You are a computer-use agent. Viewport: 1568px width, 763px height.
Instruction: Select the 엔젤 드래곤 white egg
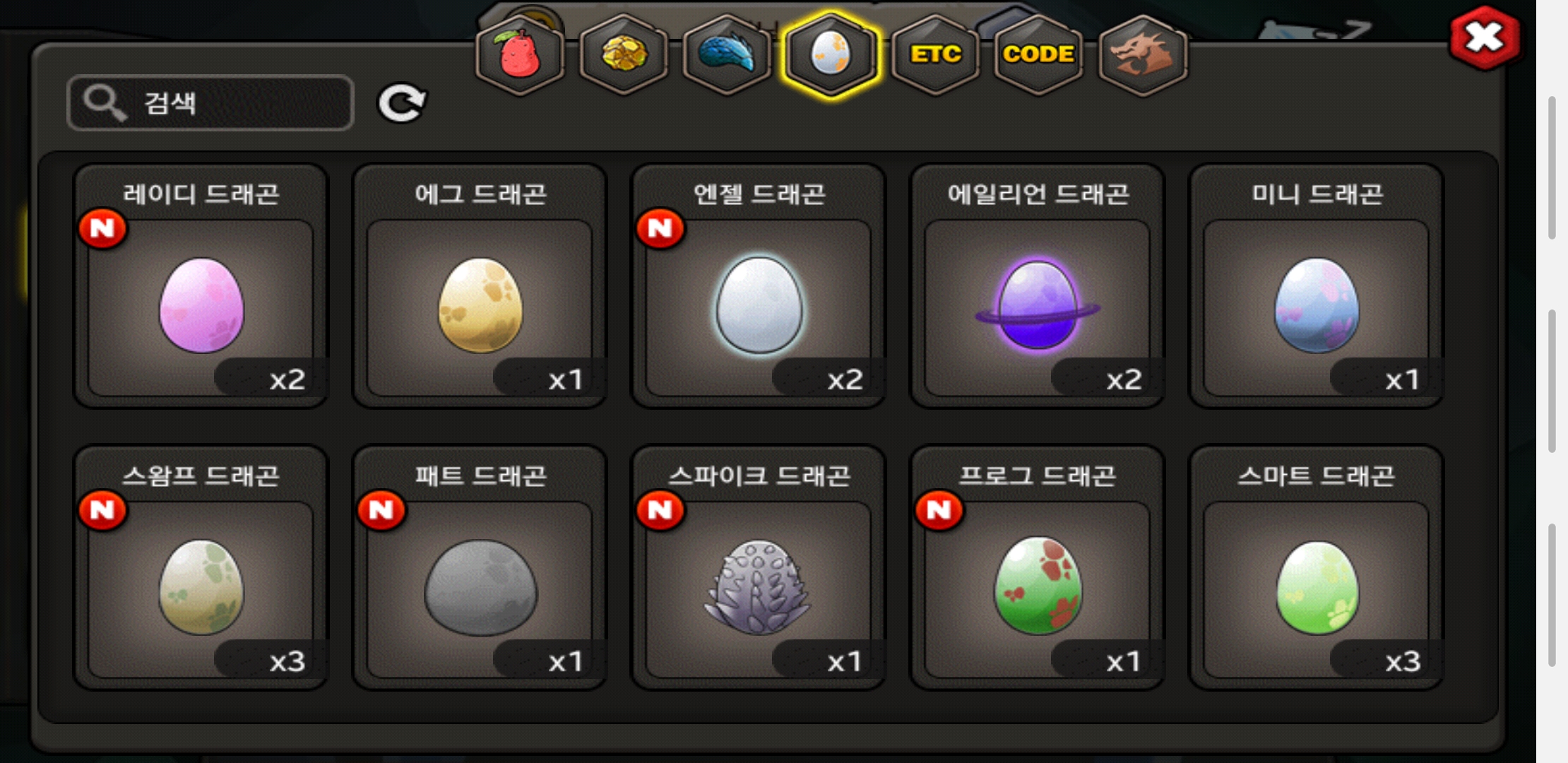(759, 286)
